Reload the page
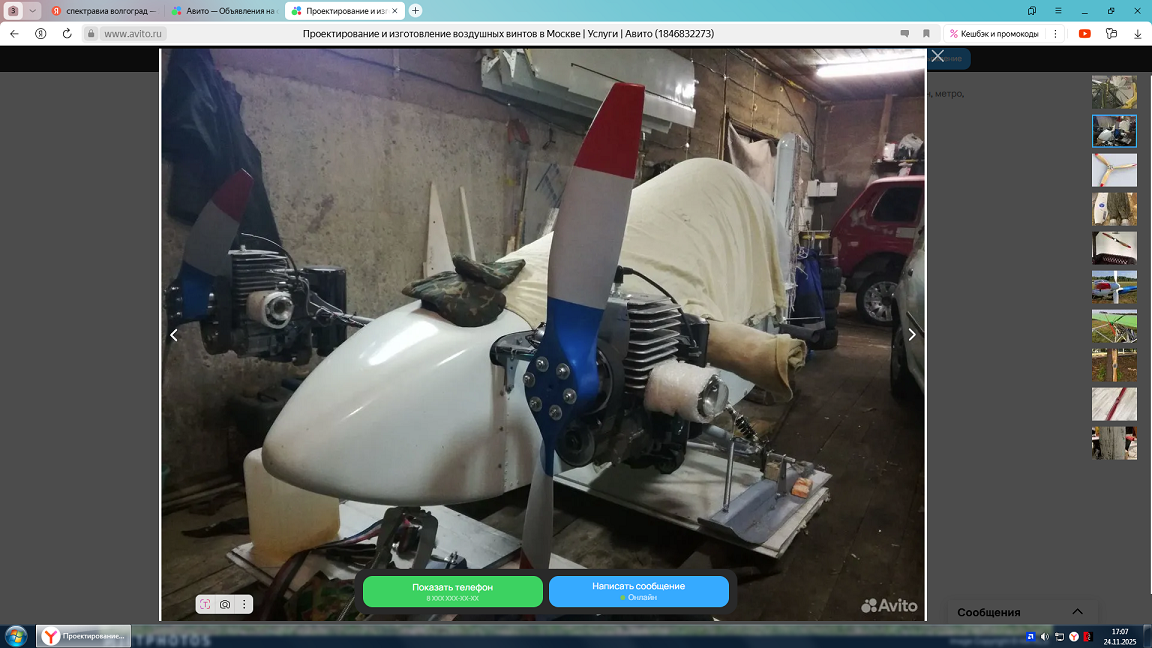The height and width of the screenshot is (648, 1152). (67, 33)
